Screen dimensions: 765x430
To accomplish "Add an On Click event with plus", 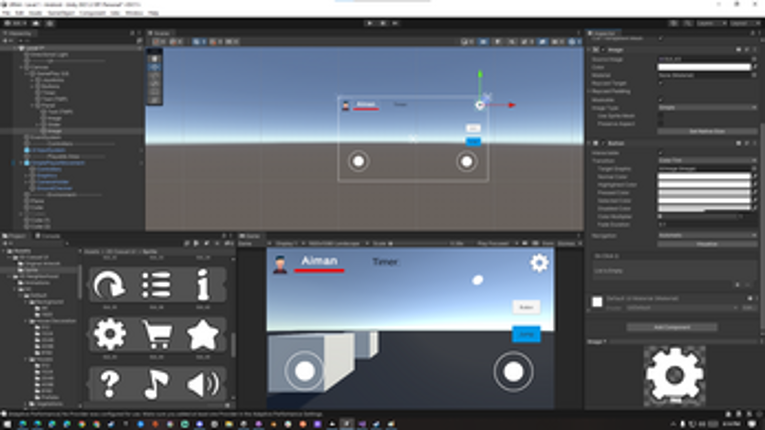I will point(737,285).
